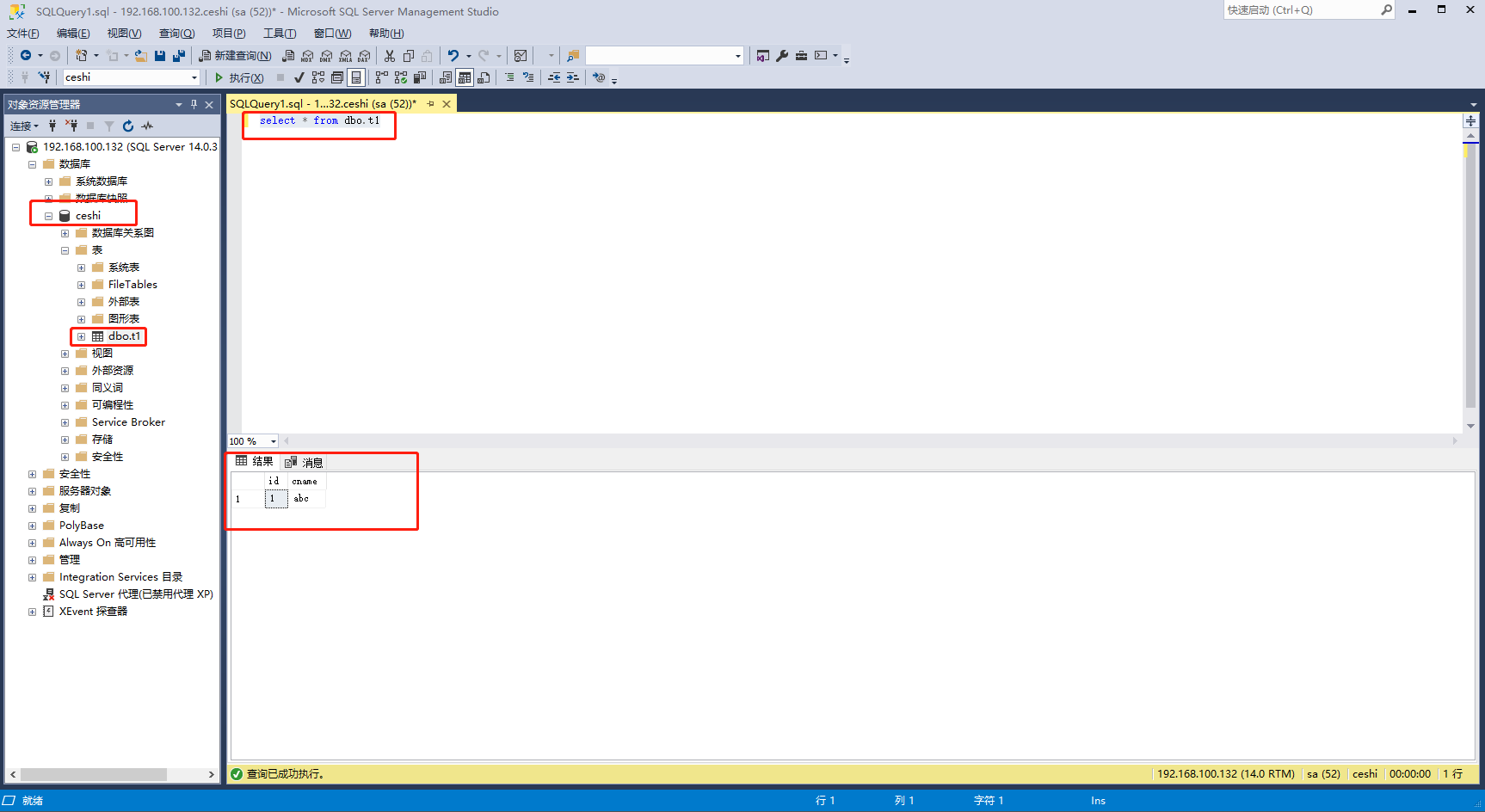The height and width of the screenshot is (812, 1485).
Task: Open the ceshi database dropdown
Action: coord(194,77)
